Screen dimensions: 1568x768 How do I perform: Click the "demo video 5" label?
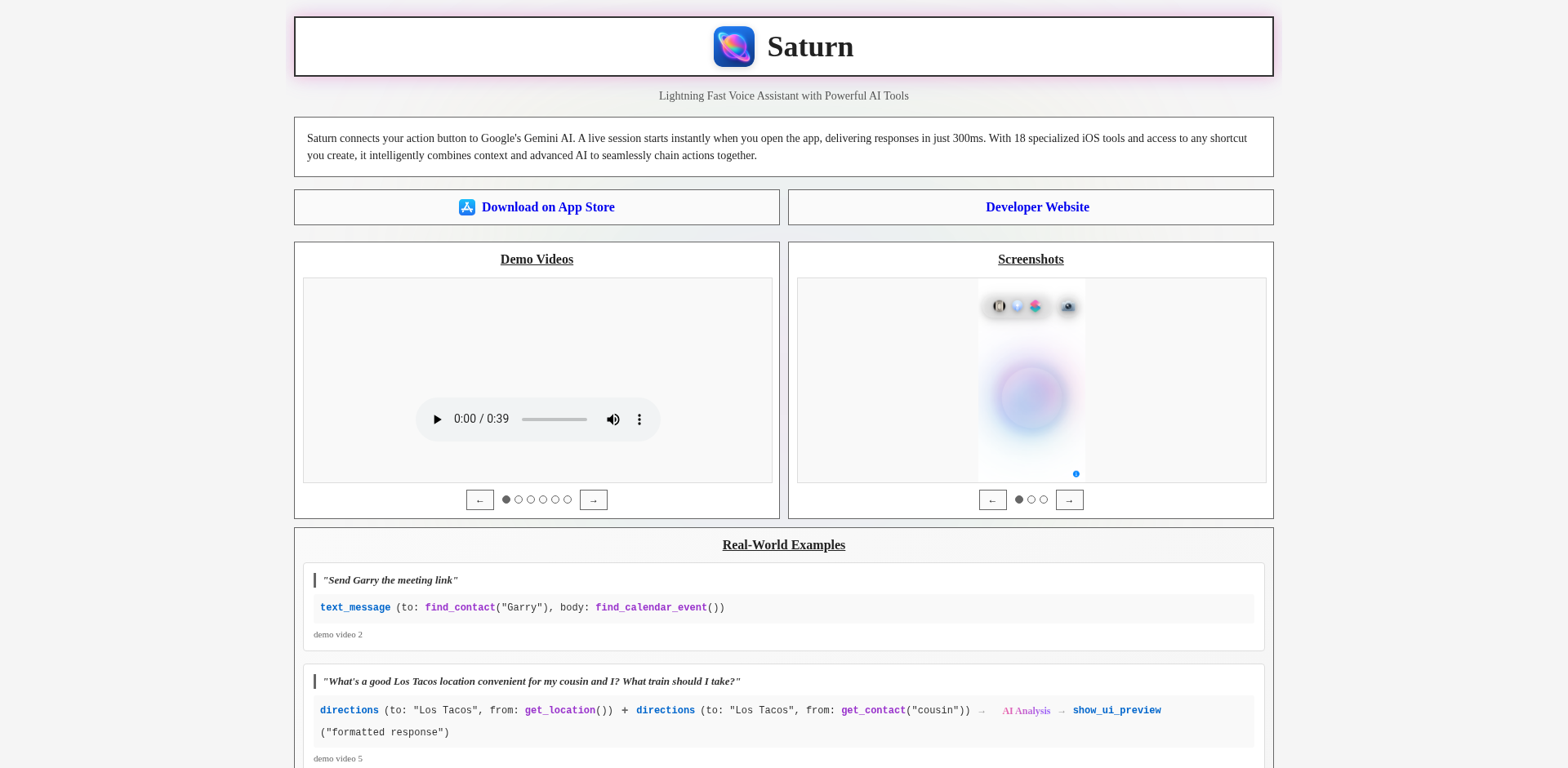pyautogui.click(x=338, y=758)
